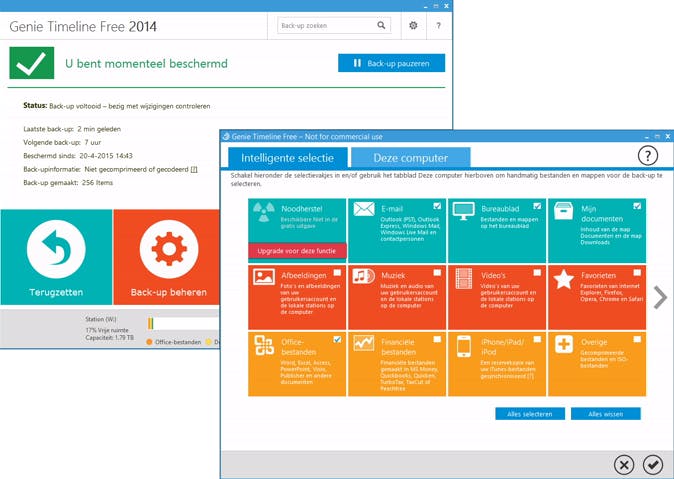674x479 pixels.
Task: Open the [?] link after Niet gecomprimeerd
Action: 194,169
